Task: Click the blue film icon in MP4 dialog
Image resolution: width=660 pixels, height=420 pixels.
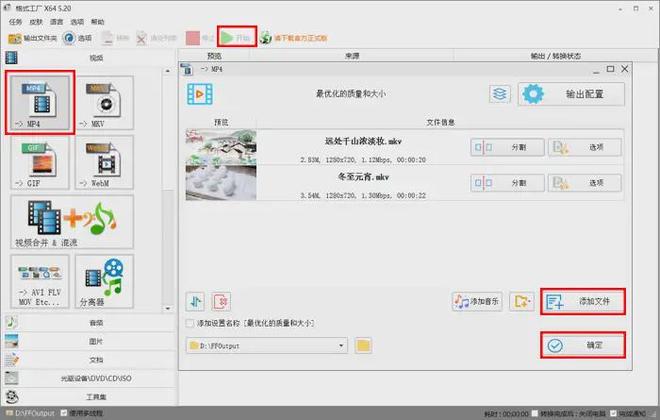Action: point(200,94)
